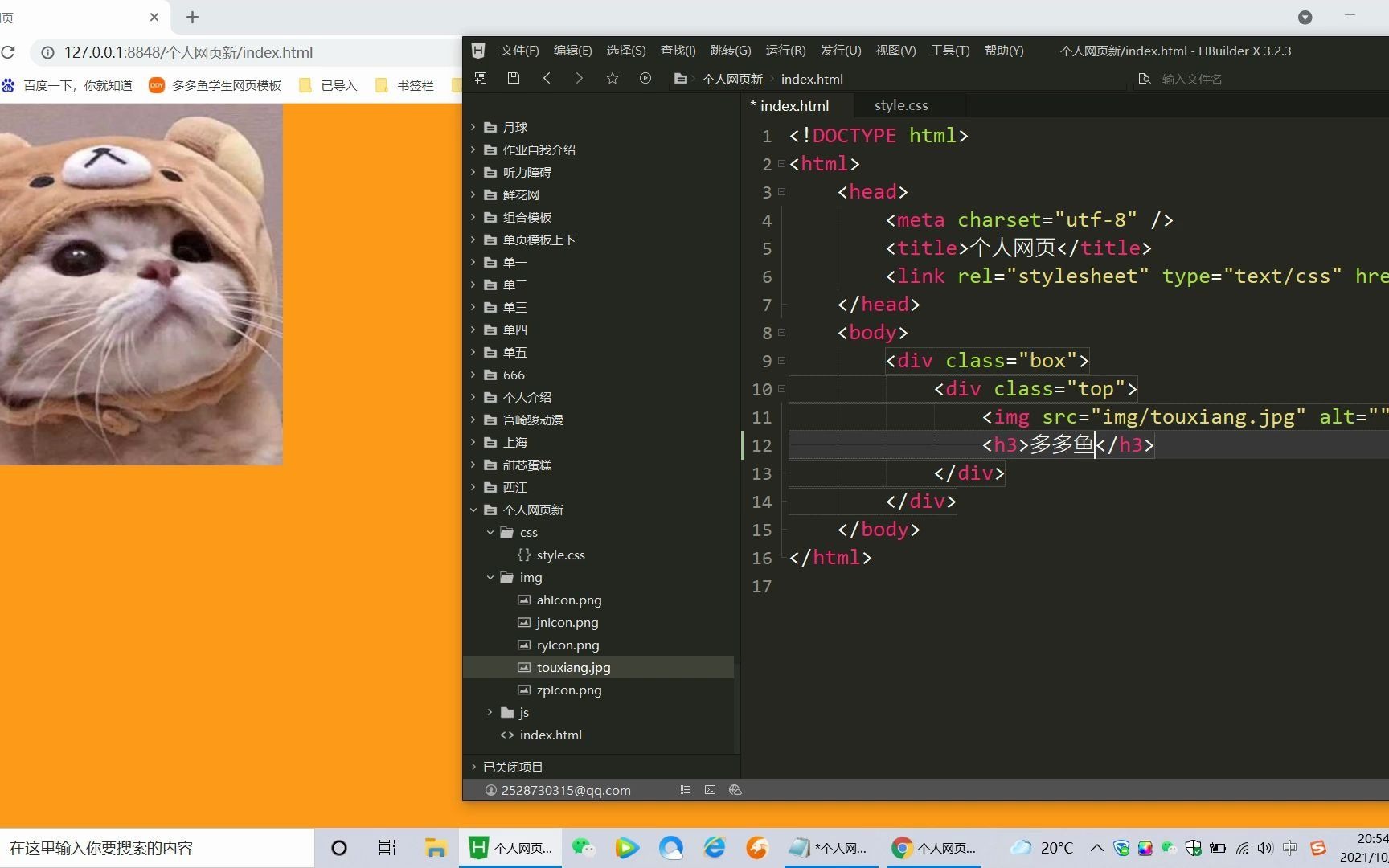
Task: Open terminal icon in HBuilder status bar
Action: 710,790
